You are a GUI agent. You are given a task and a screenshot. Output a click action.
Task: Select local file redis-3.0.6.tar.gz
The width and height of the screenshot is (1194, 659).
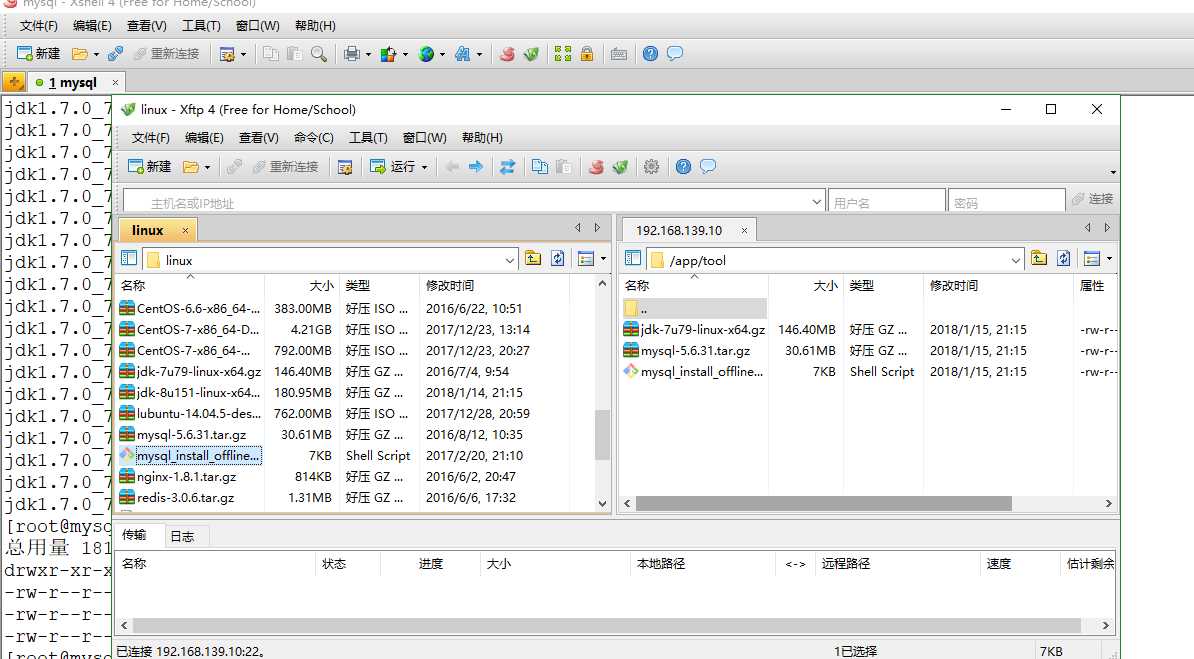[177, 498]
